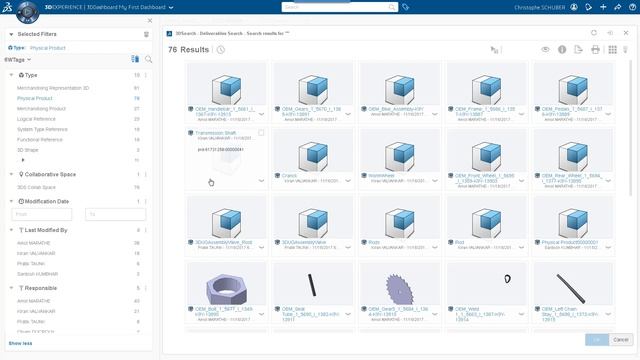Select the OEM_Bolt hex nut thumbnail

coord(227,284)
